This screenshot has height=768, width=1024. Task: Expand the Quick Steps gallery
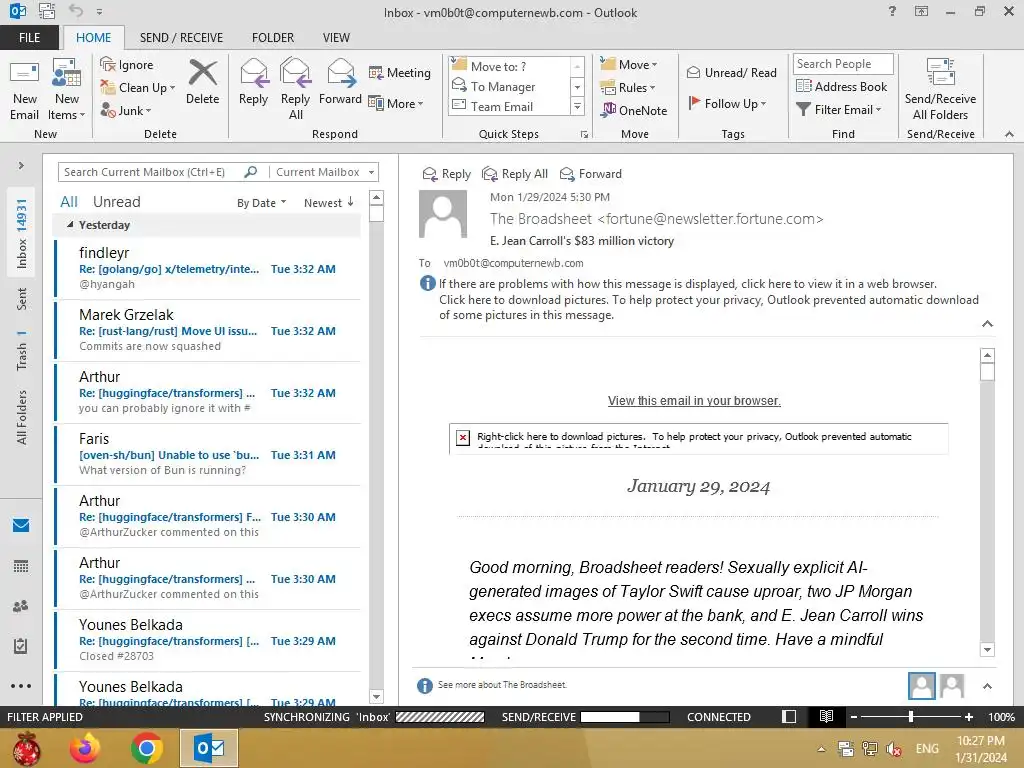(577, 106)
